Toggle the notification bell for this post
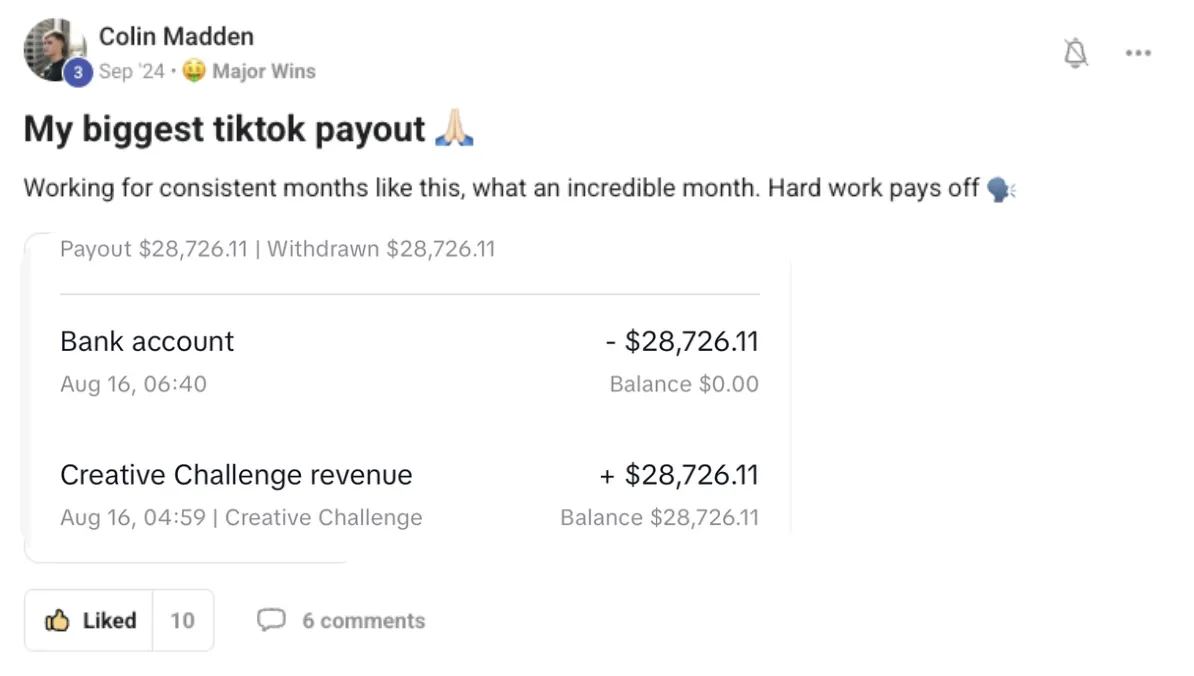Viewport: 1194px width, 676px height. [x=1076, y=53]
